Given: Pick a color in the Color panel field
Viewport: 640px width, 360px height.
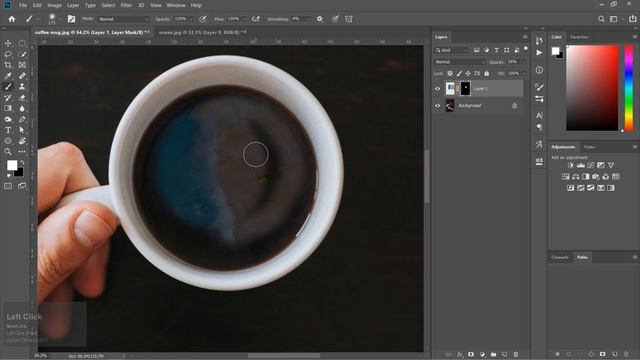Looking at the screenshot, I should pos(592,88).
